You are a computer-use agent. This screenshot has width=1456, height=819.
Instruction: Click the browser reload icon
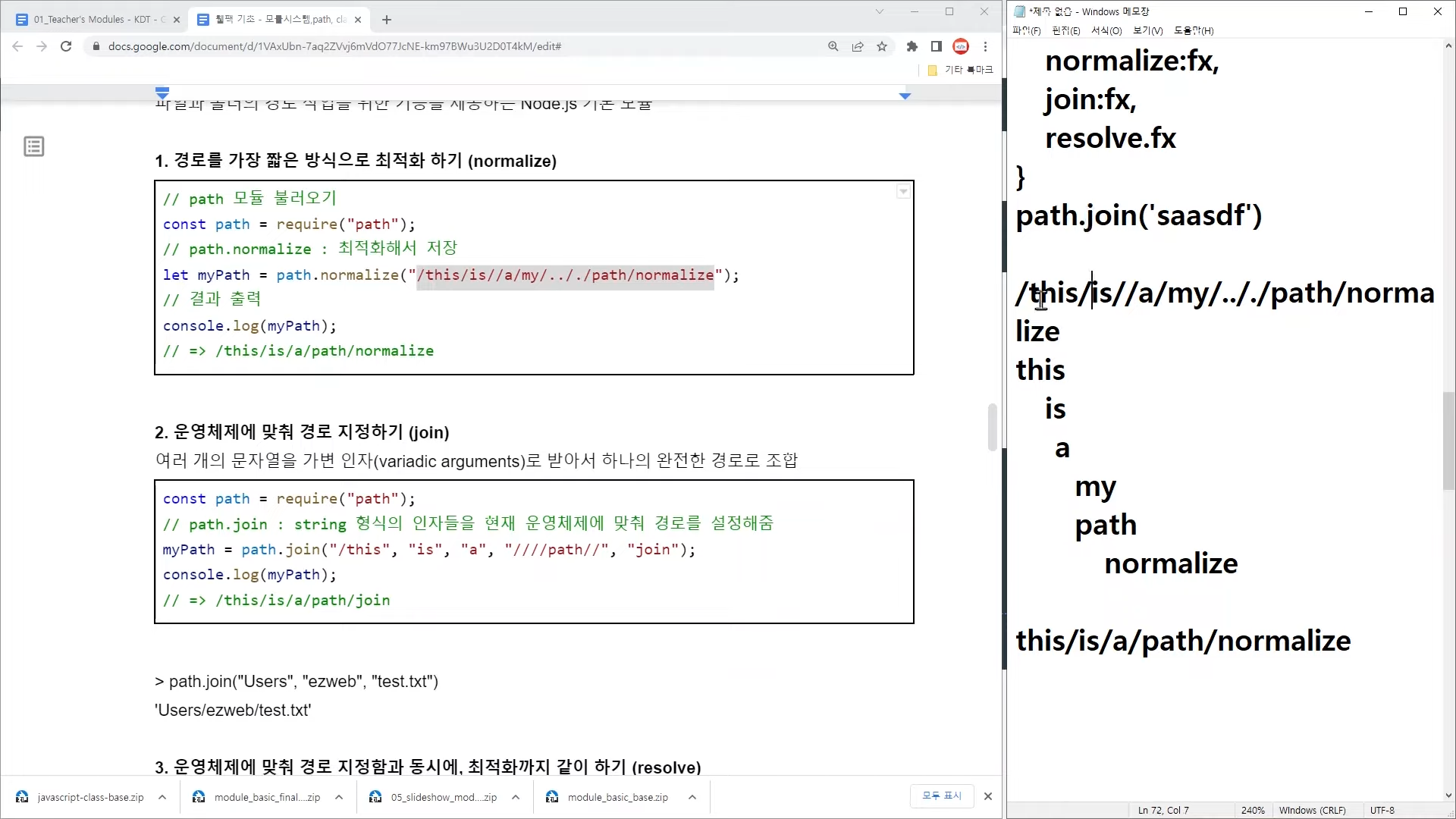click(x=66, y=46)
